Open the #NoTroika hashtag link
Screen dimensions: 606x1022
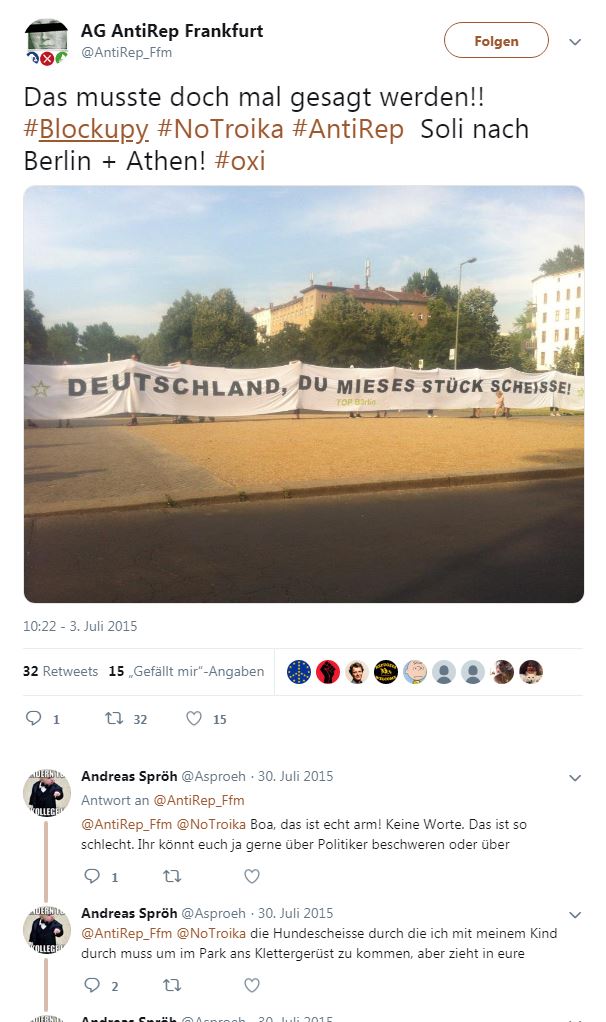tap(220, 129)
